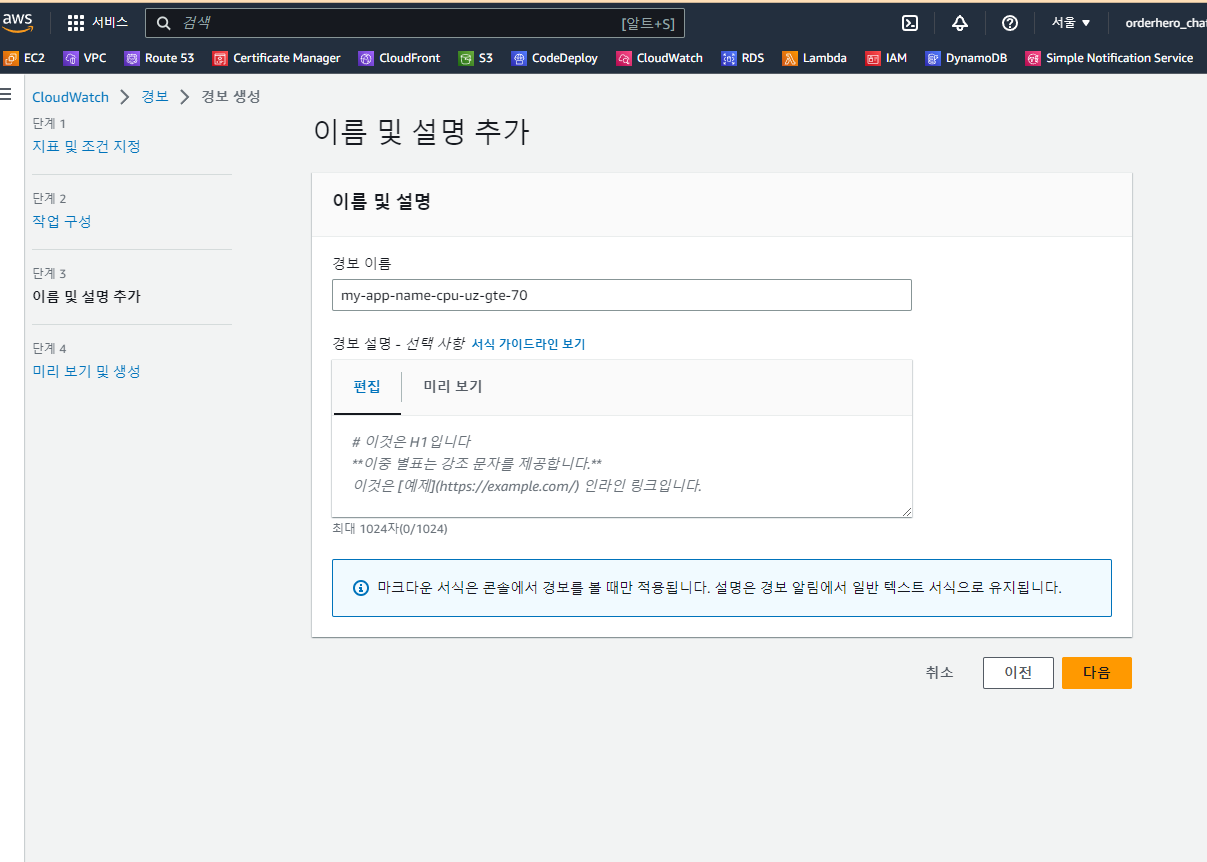Click the current step 이름 및 설명 추가

(86, 296)
